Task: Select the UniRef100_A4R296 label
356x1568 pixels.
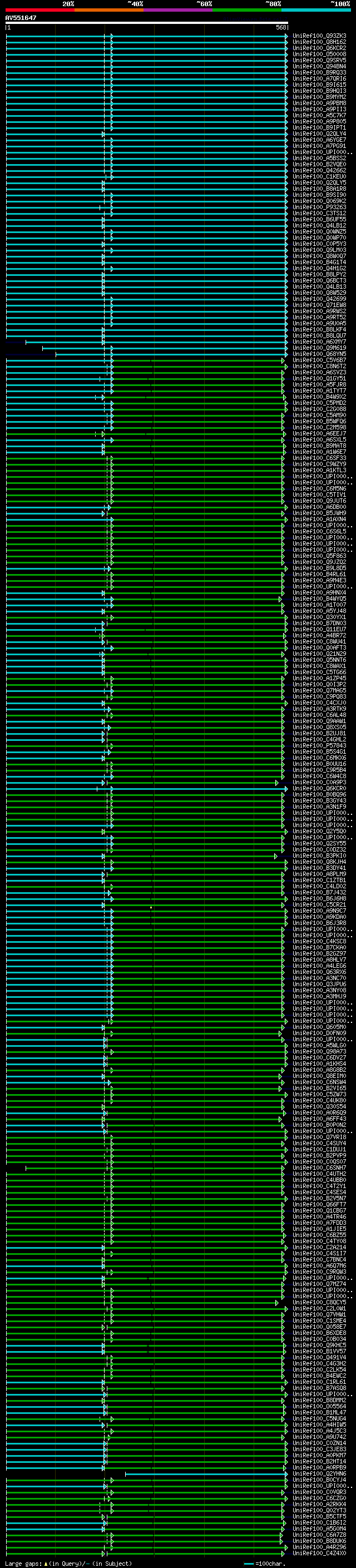Action: 319,1547
